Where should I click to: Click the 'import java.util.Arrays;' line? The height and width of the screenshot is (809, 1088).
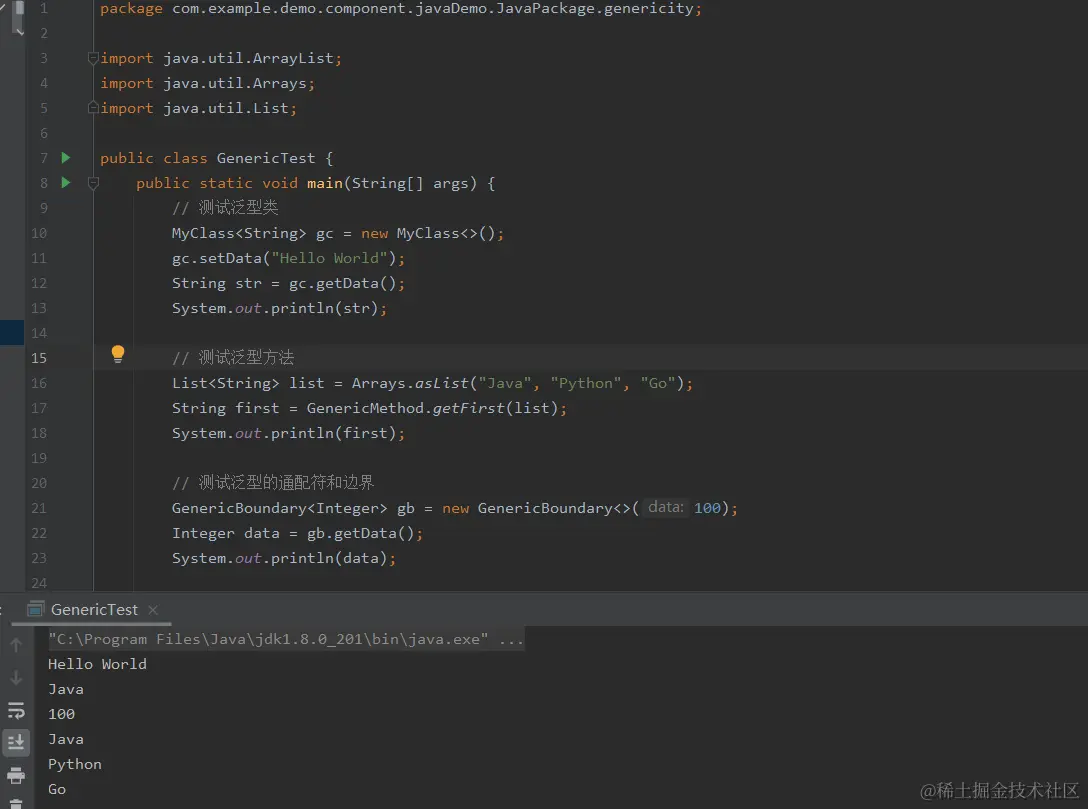click(207, 83)
